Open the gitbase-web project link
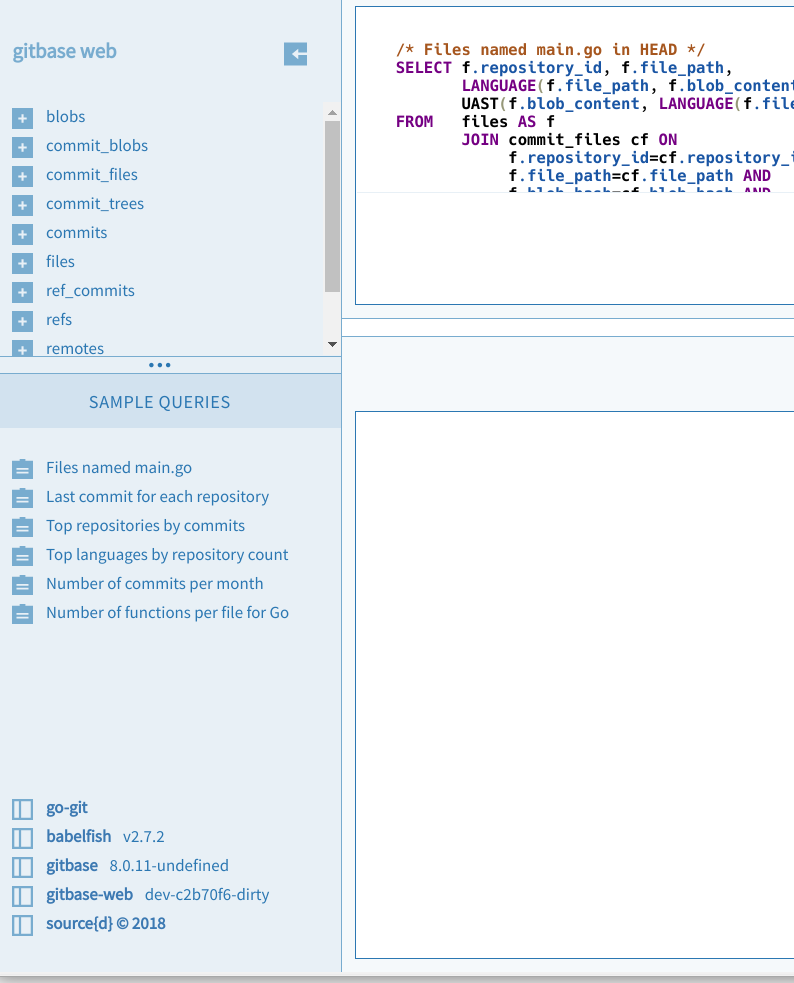The height and width of the screenshot is (983, 794). (90, 895)
